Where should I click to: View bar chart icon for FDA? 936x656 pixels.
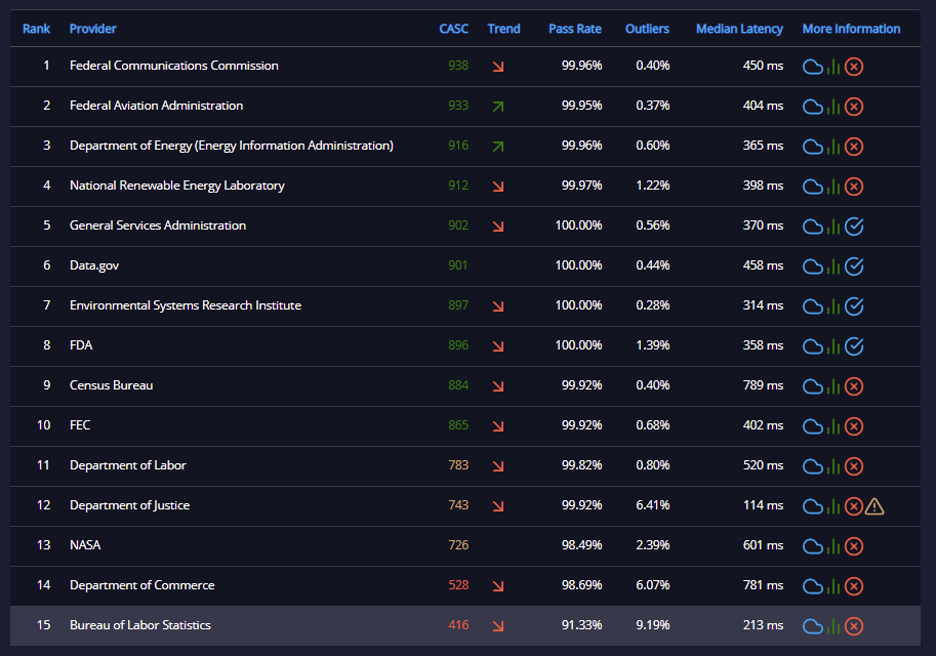click(833, 347)
